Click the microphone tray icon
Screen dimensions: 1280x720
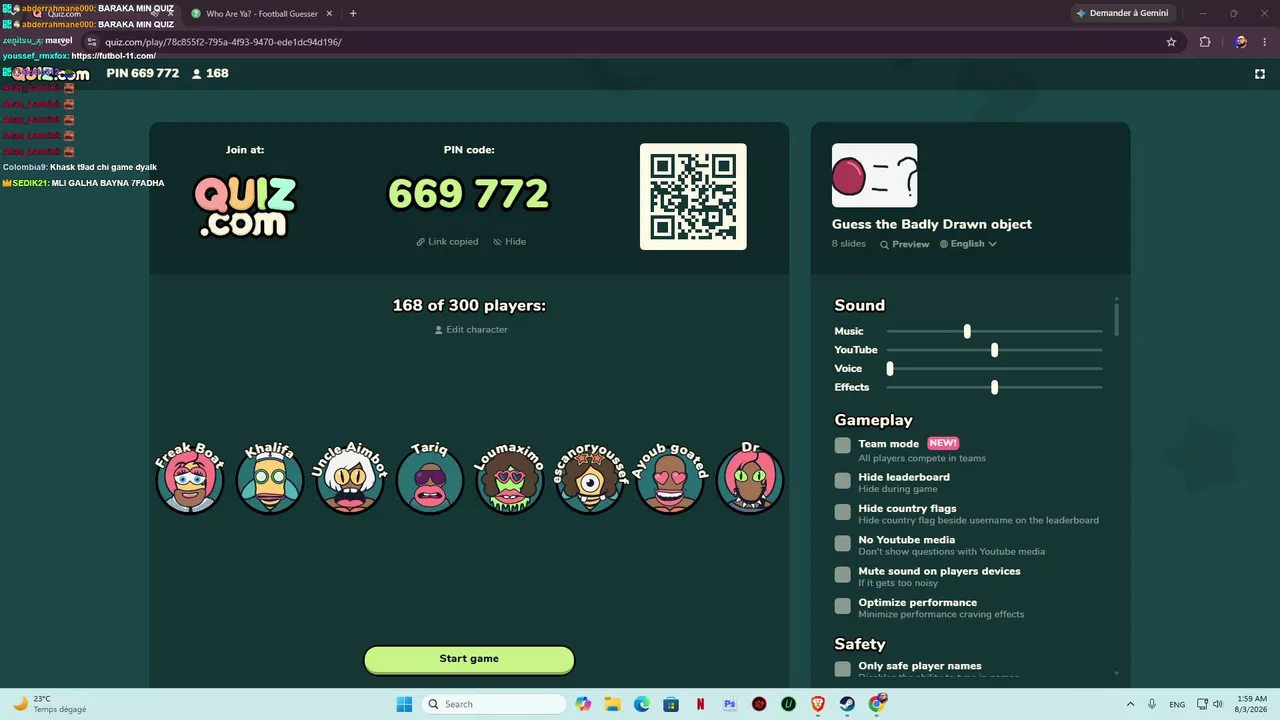pos(1152,704)
